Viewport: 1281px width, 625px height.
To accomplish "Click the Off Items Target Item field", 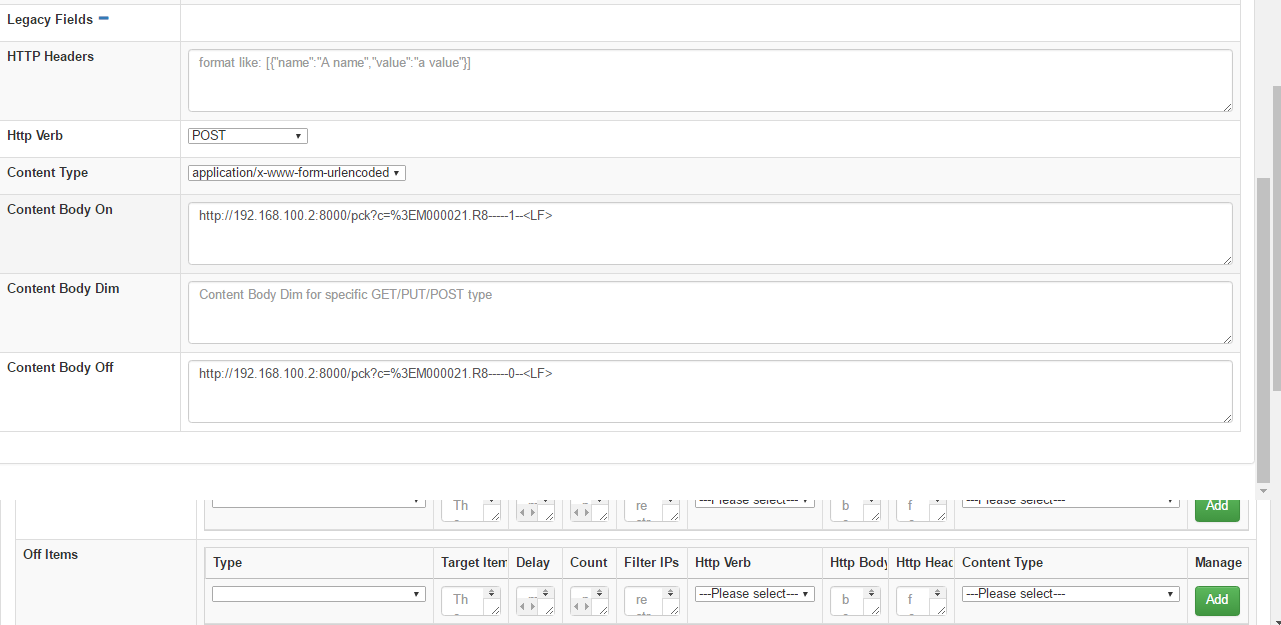I will (x=463, y=600).
